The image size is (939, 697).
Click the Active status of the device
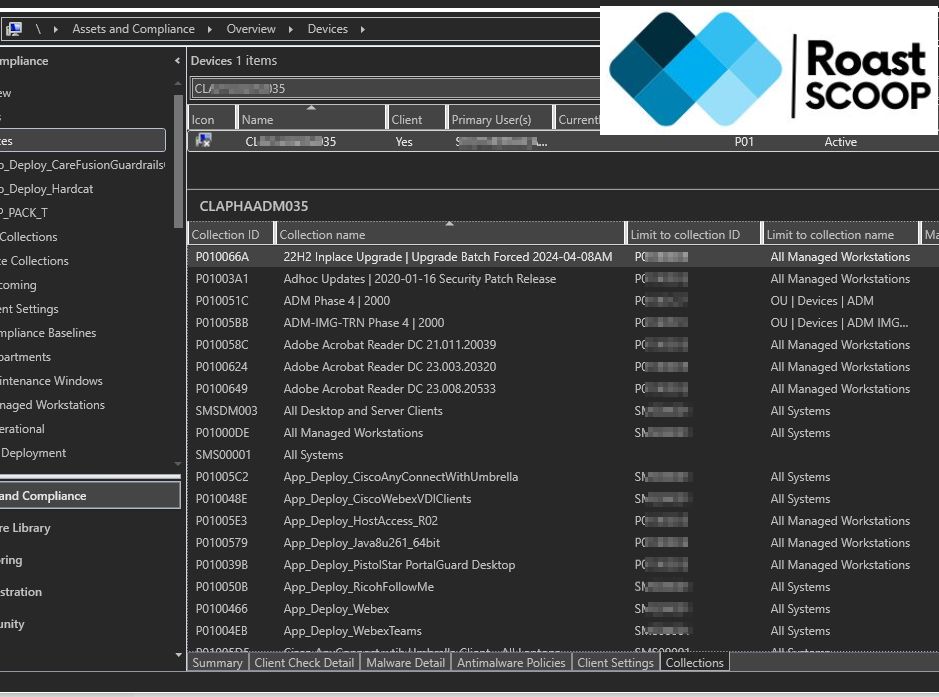point(841,142)
